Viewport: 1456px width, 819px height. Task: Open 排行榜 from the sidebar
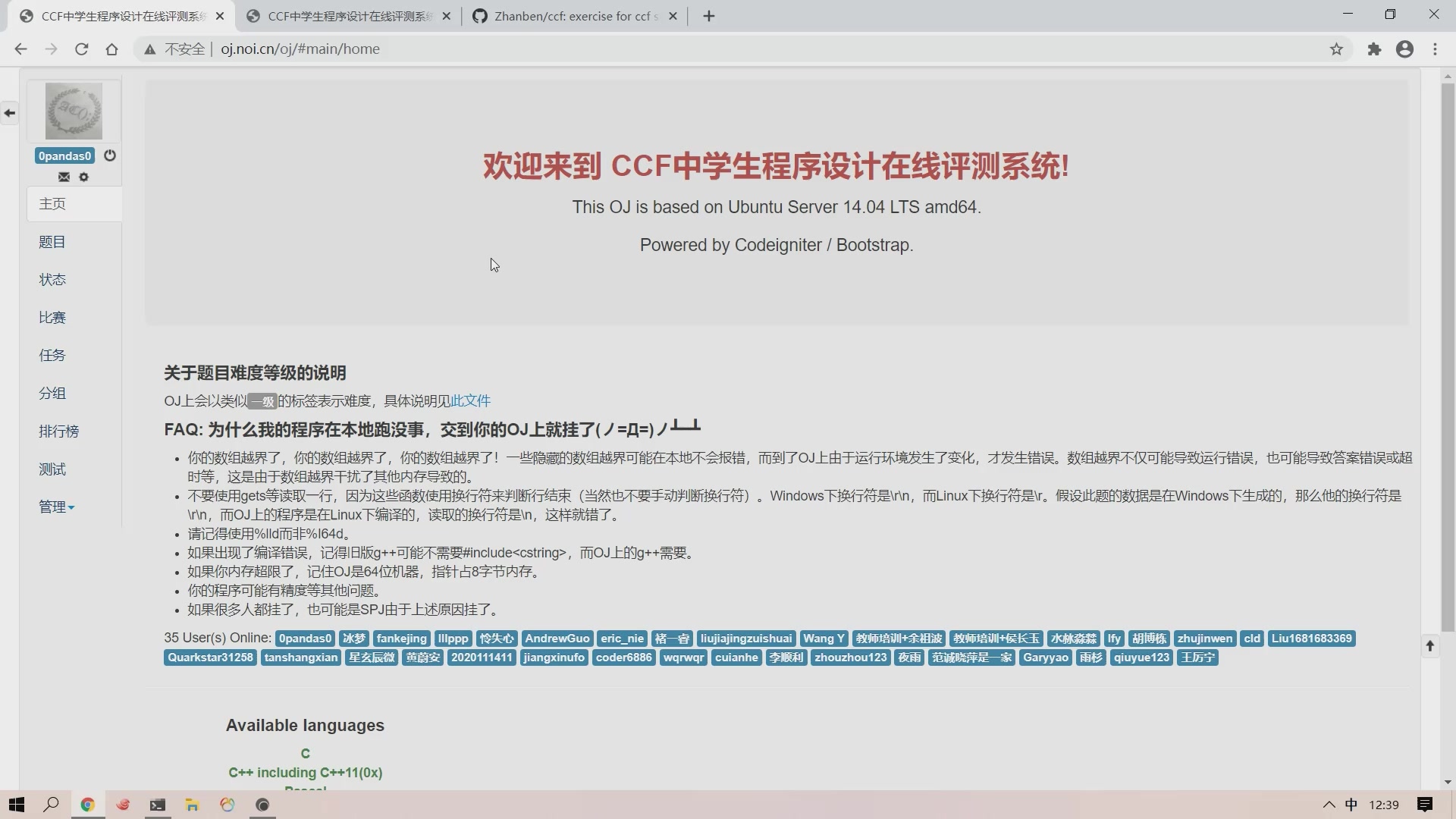point(59,431)
